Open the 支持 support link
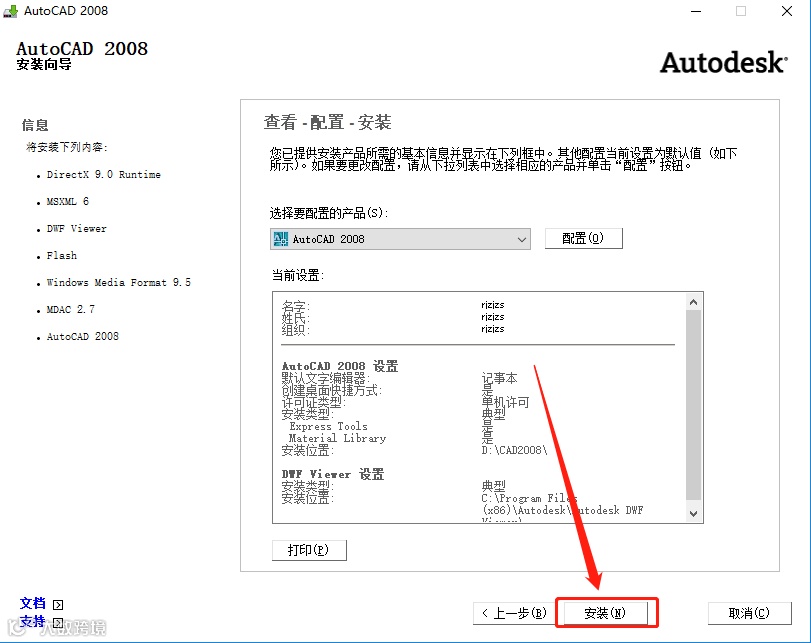 (33, 622)
